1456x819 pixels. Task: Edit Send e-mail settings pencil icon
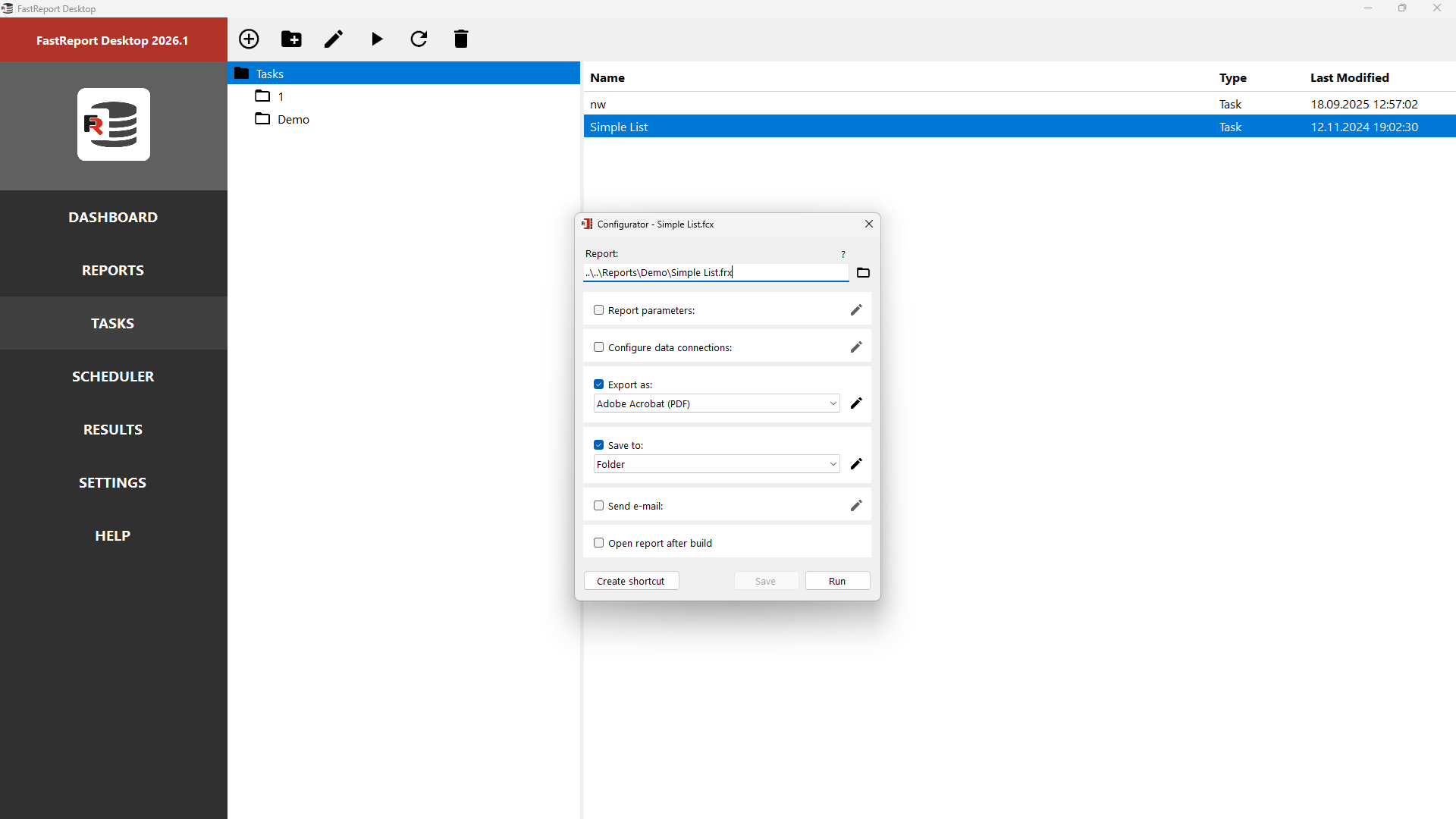pyautogui.click(x=856, y=506)
